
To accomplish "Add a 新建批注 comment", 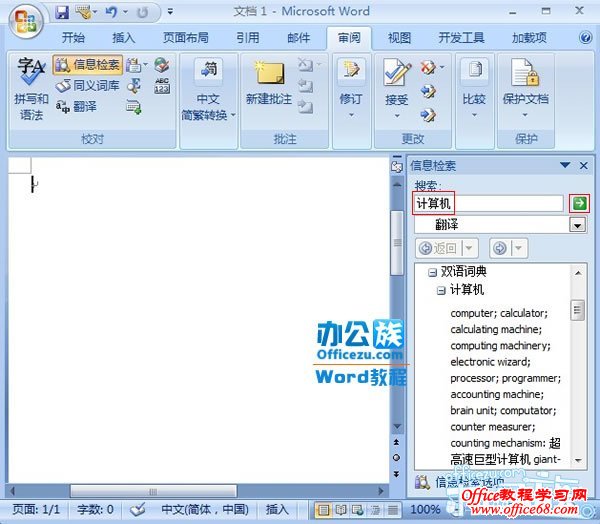I will [269, 82].
